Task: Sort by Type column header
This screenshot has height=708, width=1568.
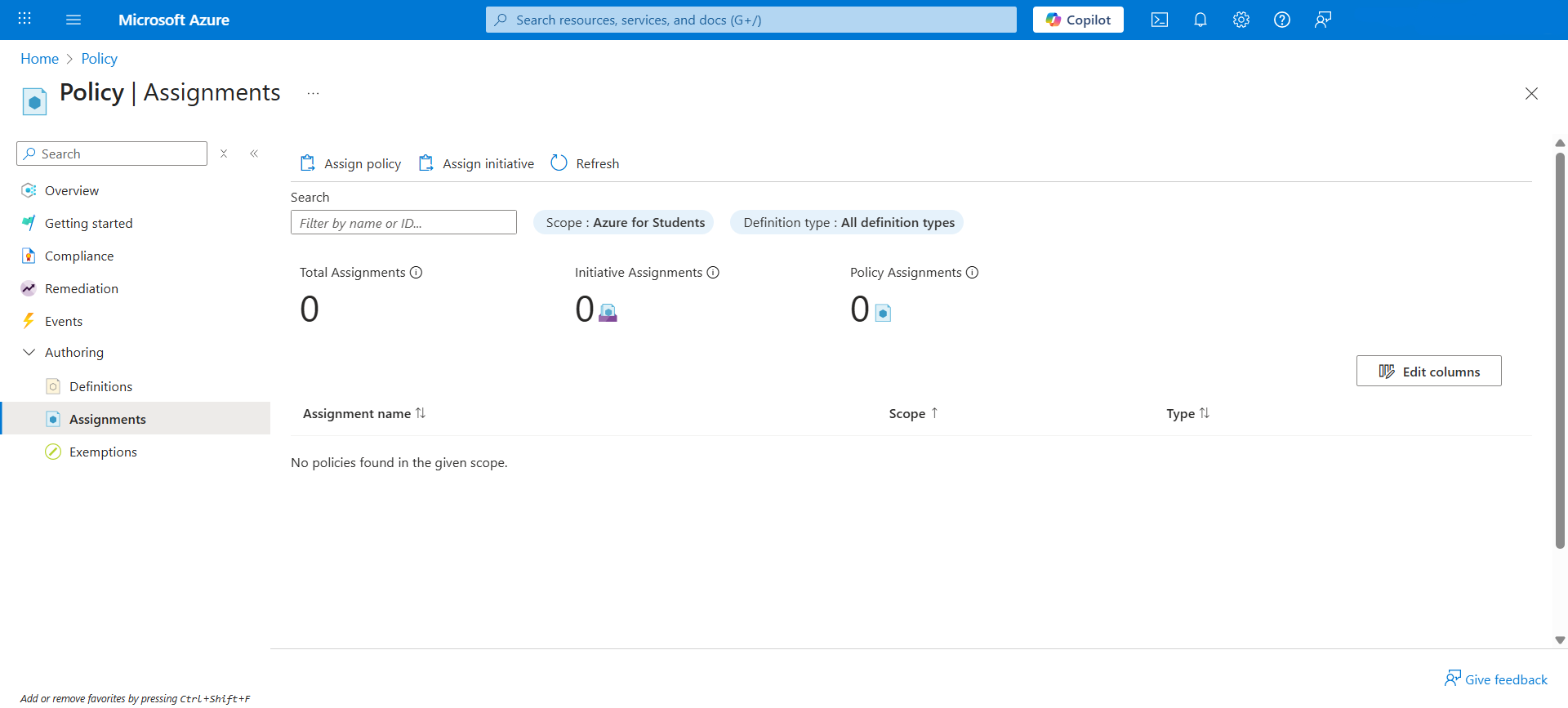Action: (1188, 414)
